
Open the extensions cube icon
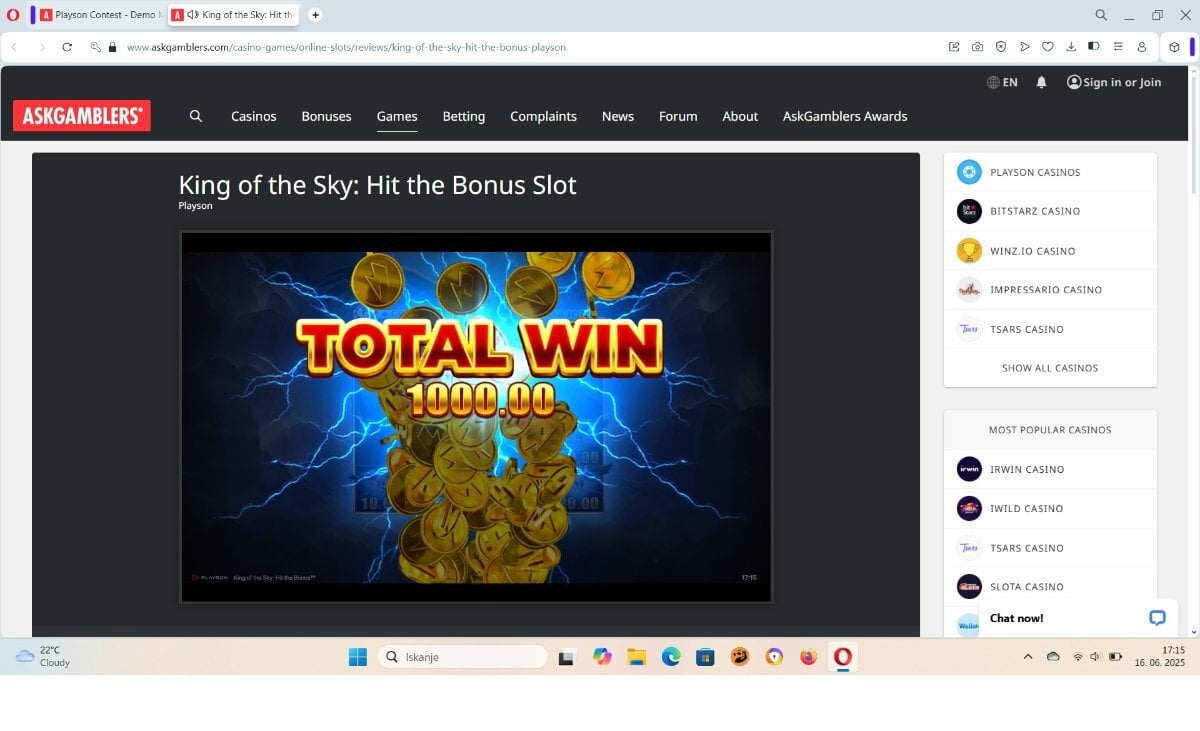coord(1174,47)
